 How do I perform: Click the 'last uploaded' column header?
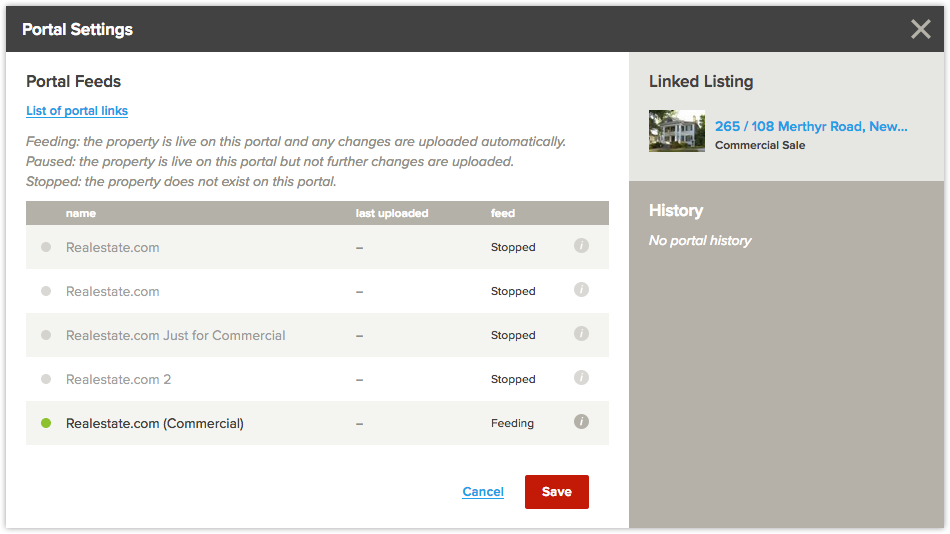[x=391, y=213]
